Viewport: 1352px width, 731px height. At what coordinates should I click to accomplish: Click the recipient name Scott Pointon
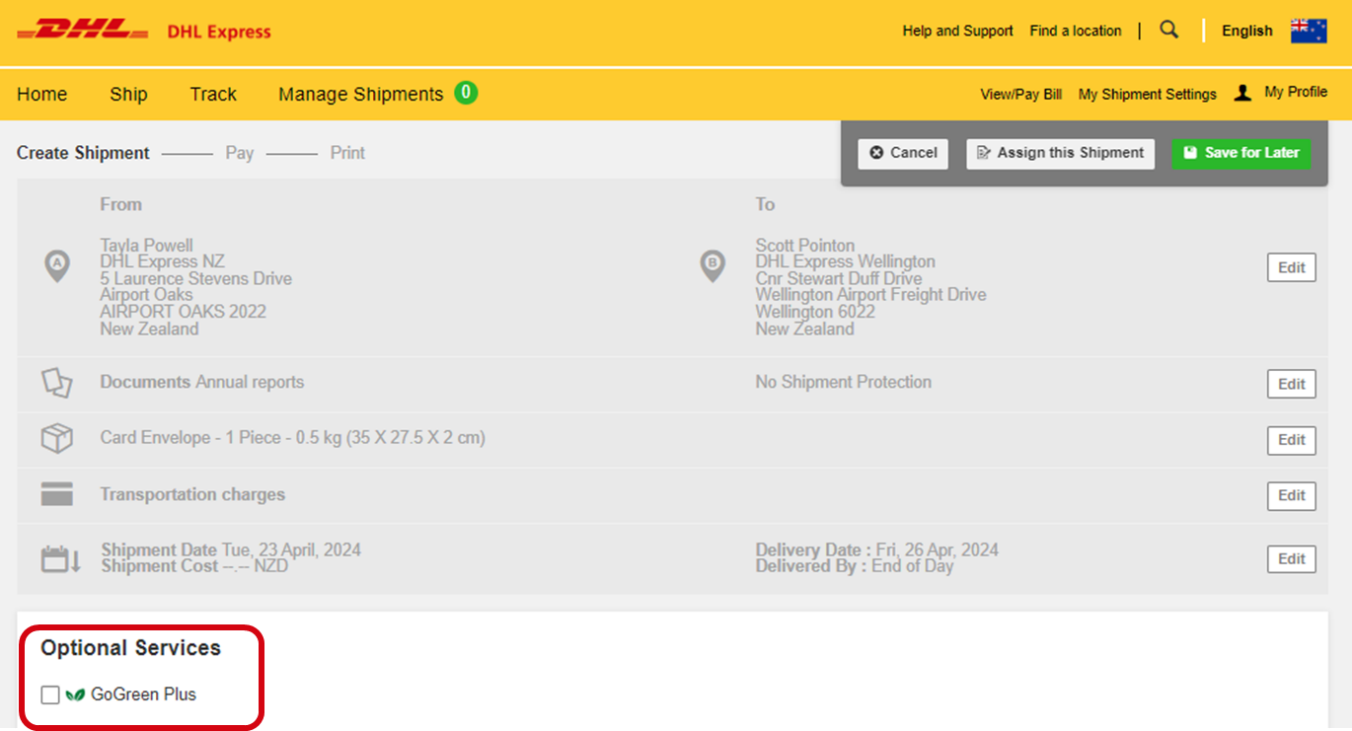click(805, 246)
